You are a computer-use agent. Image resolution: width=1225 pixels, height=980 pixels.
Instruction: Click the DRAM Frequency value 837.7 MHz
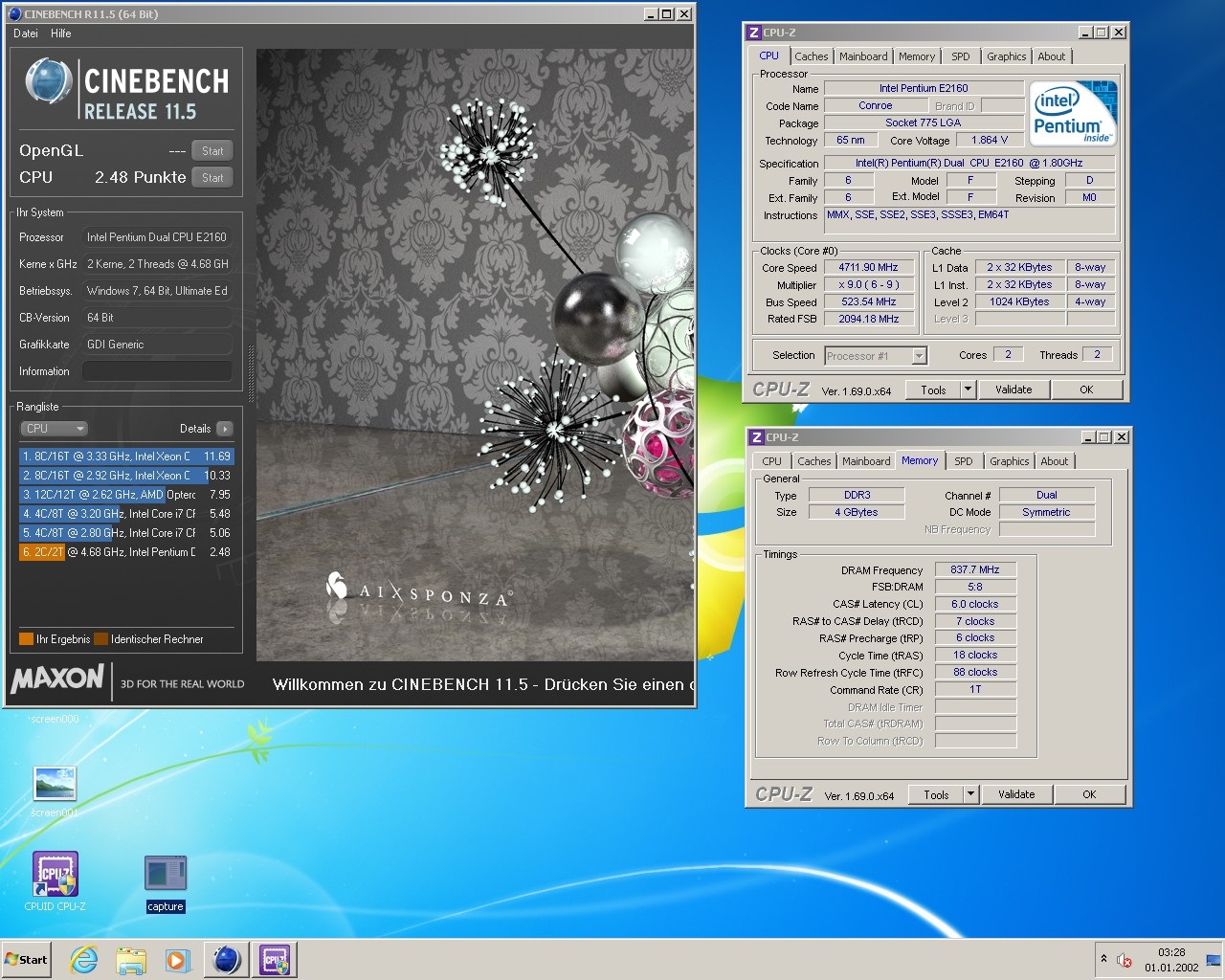tap(975, 569)
